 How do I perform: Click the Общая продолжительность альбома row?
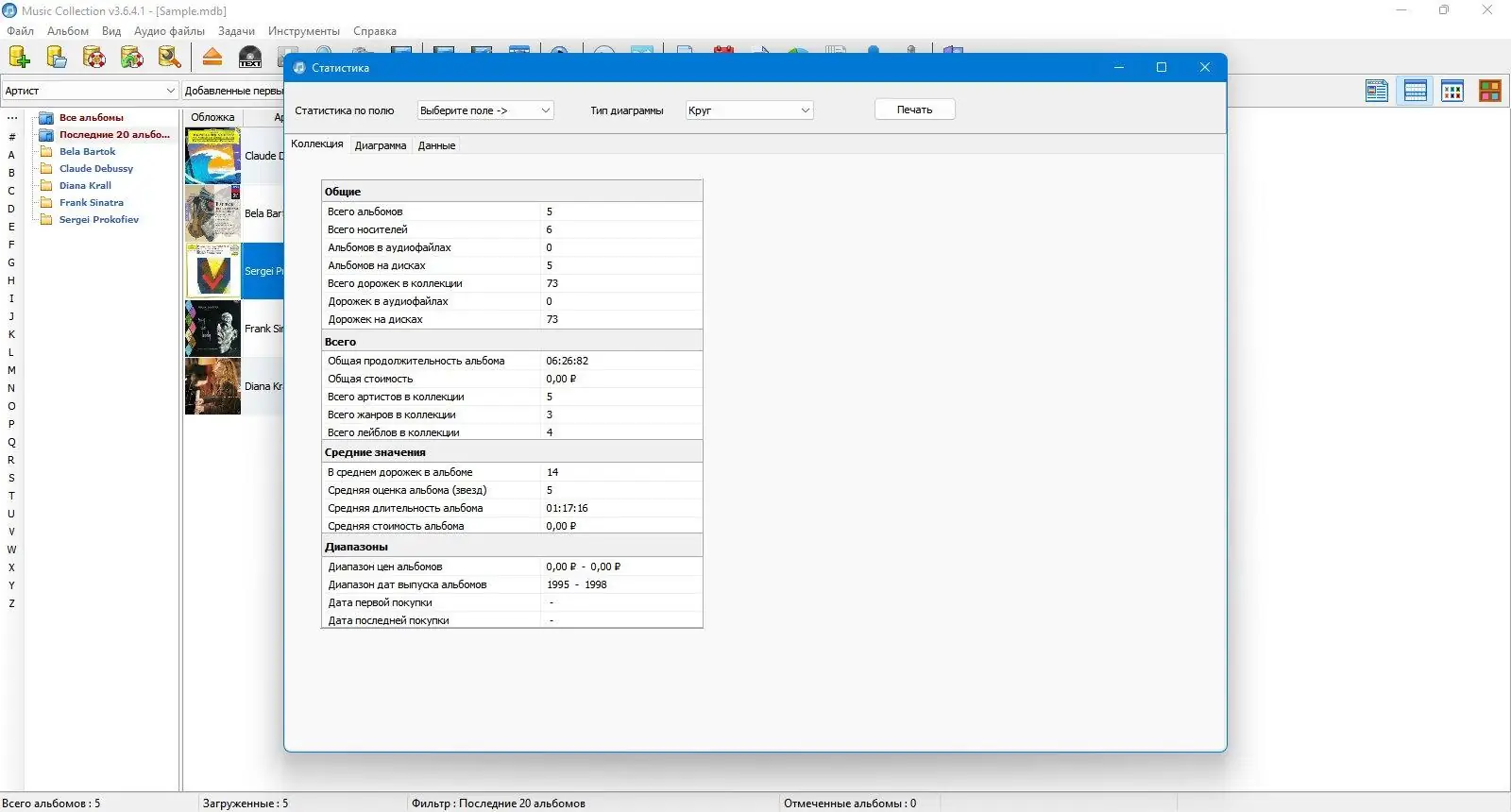coord(512,361)
